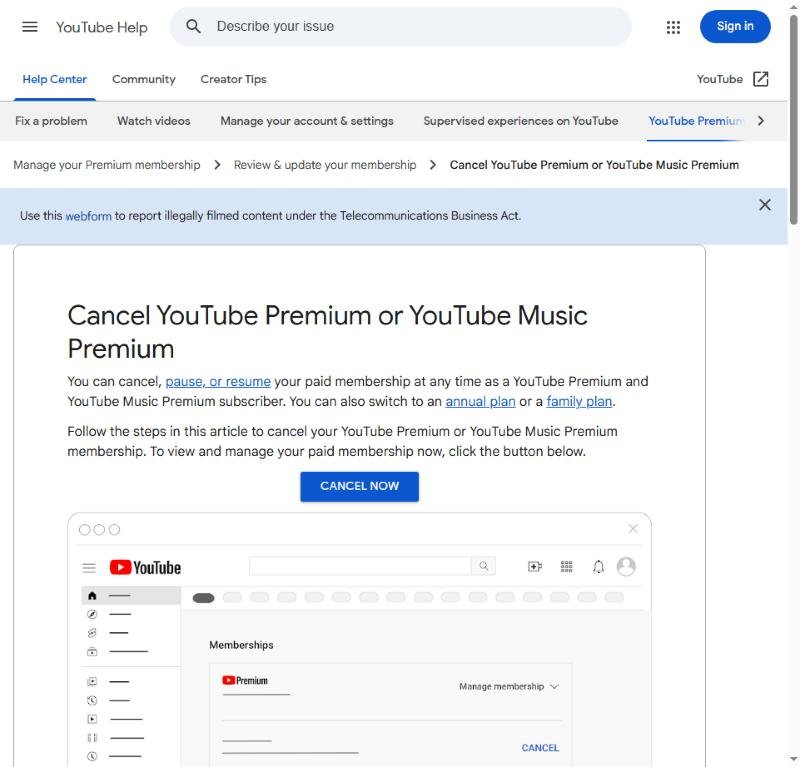This screenshot has height=767, width=800.
Task: Open the Creator Tips tab
Action: (x=233, y=79)
